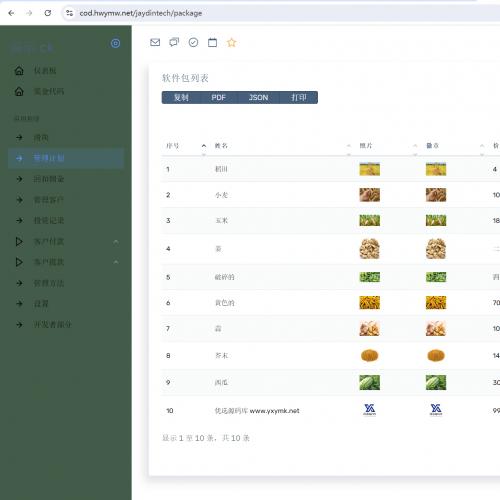Open the chat messages icon

(x=174, y=42)
